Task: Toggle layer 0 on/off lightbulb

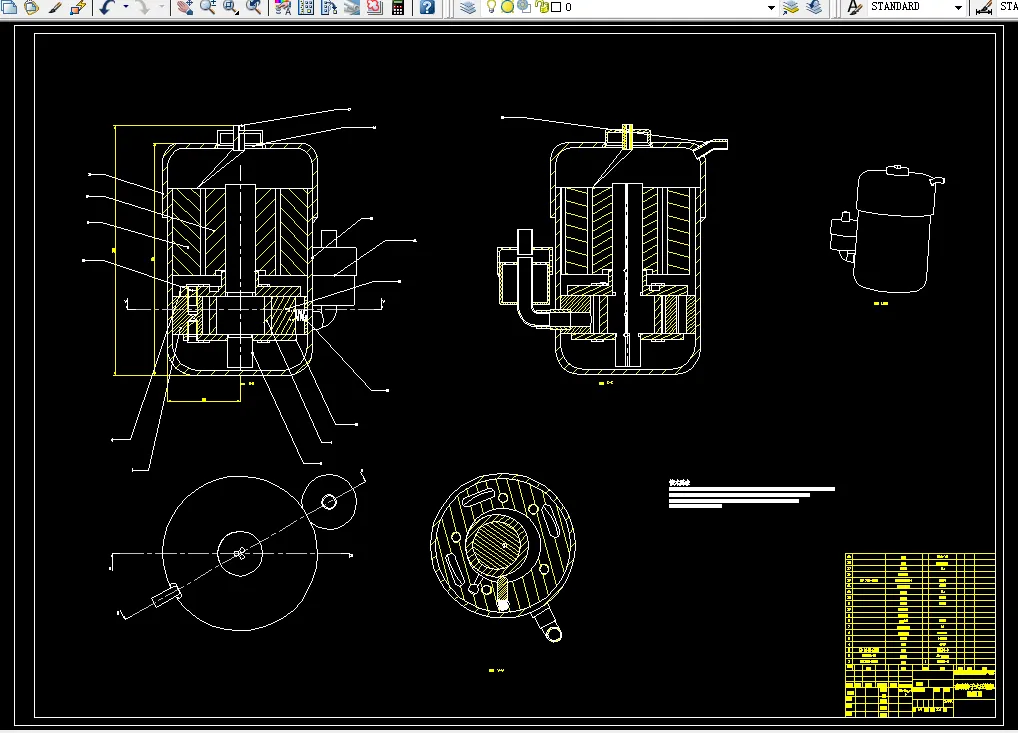Action: [491, 7]
